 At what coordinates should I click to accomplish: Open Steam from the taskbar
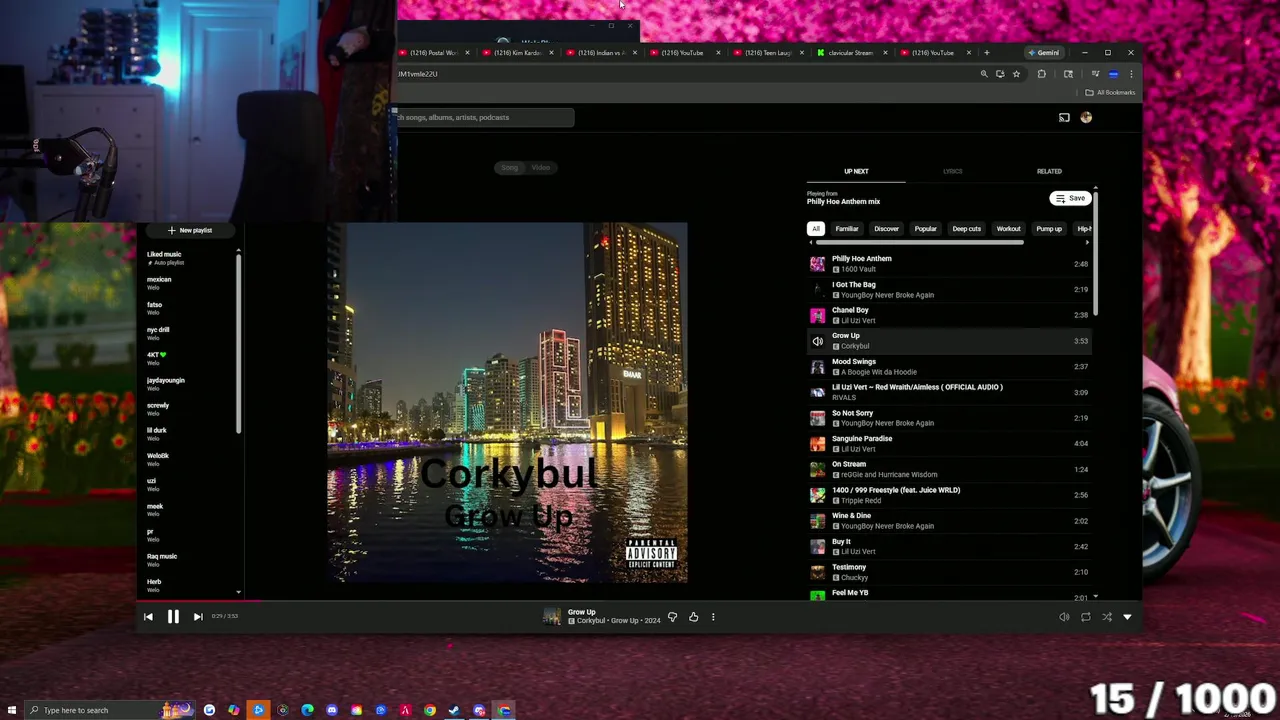click(454, 710)
